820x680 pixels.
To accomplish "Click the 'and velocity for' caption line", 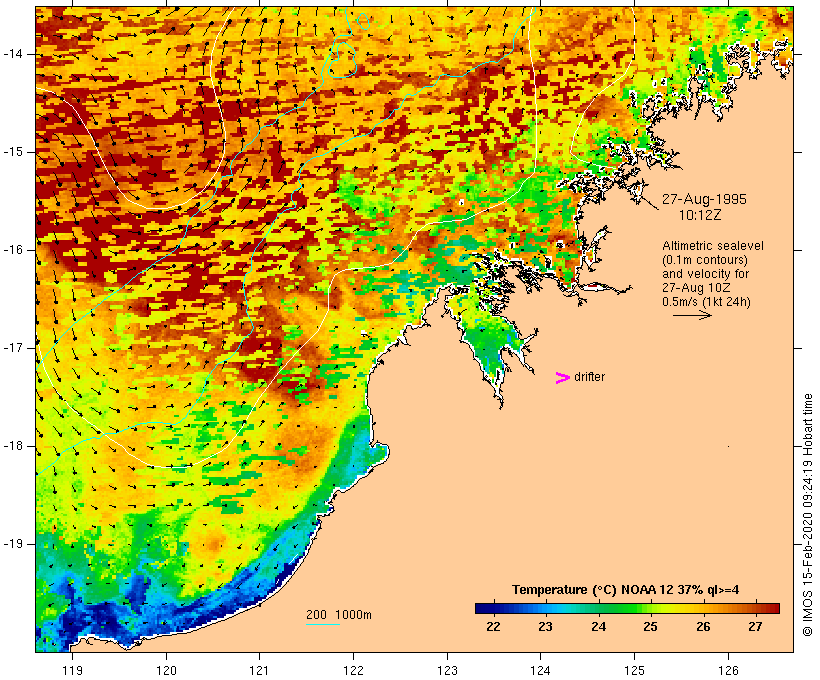I will point(705,274).
